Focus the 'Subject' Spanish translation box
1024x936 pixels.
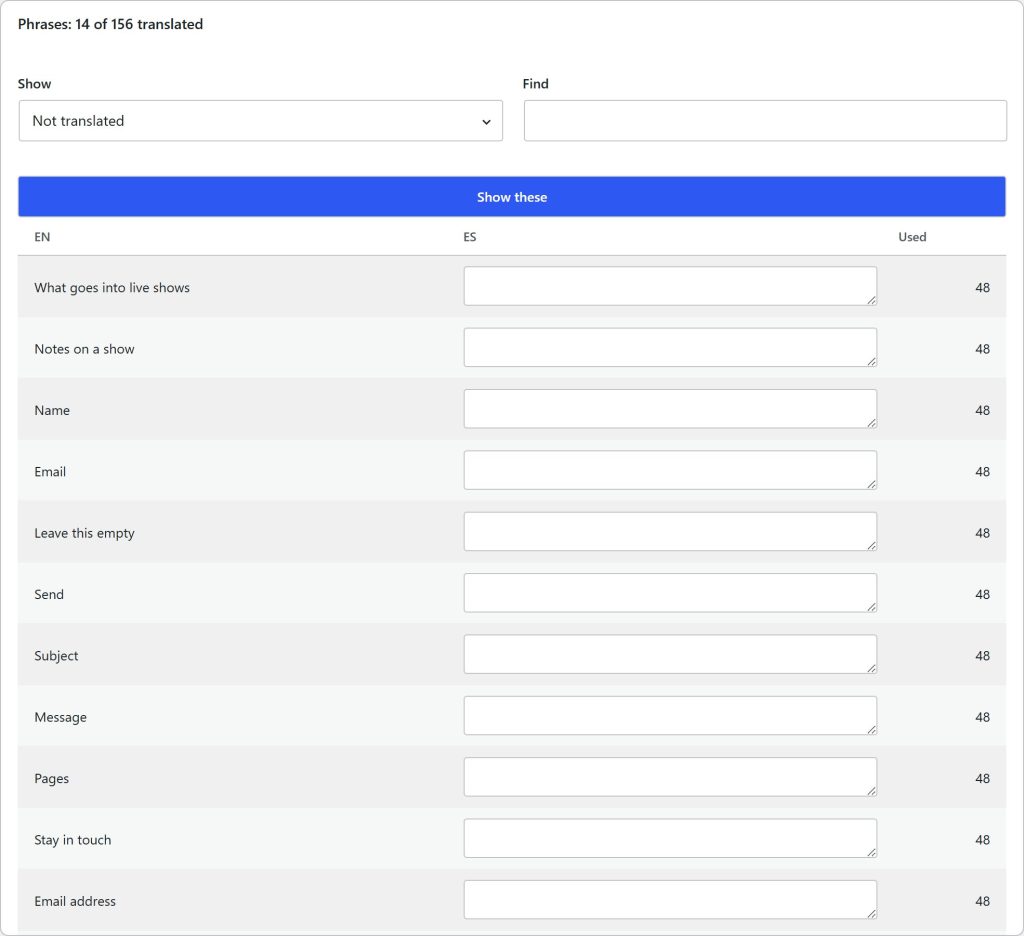click(670, 654)
